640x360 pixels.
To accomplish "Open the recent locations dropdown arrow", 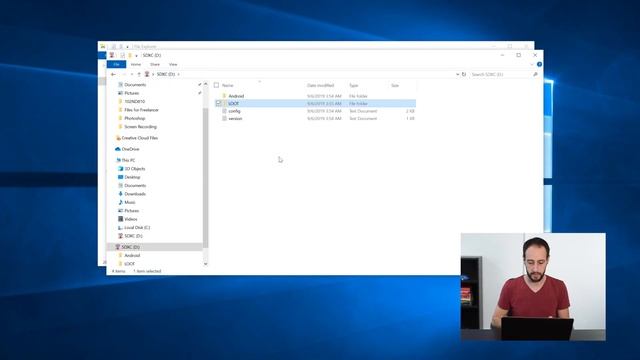I will [131, 74].
